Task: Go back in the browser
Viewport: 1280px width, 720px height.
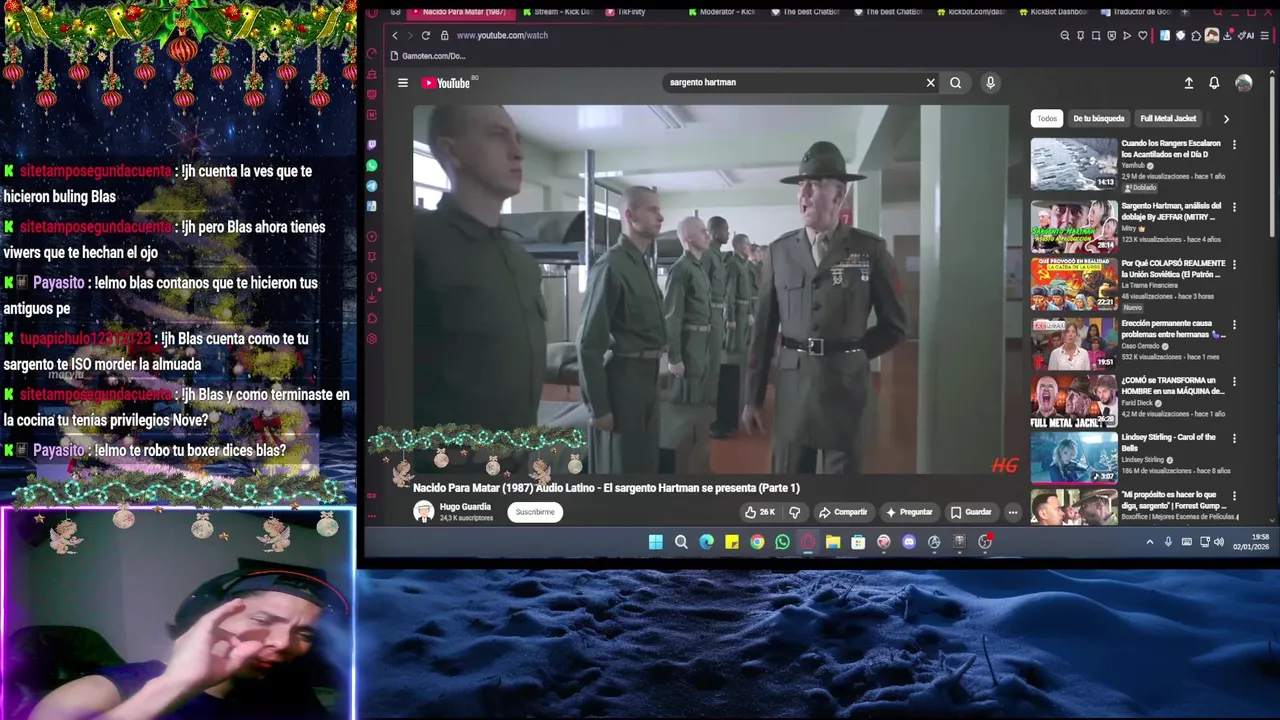Action: click(394, 35)
